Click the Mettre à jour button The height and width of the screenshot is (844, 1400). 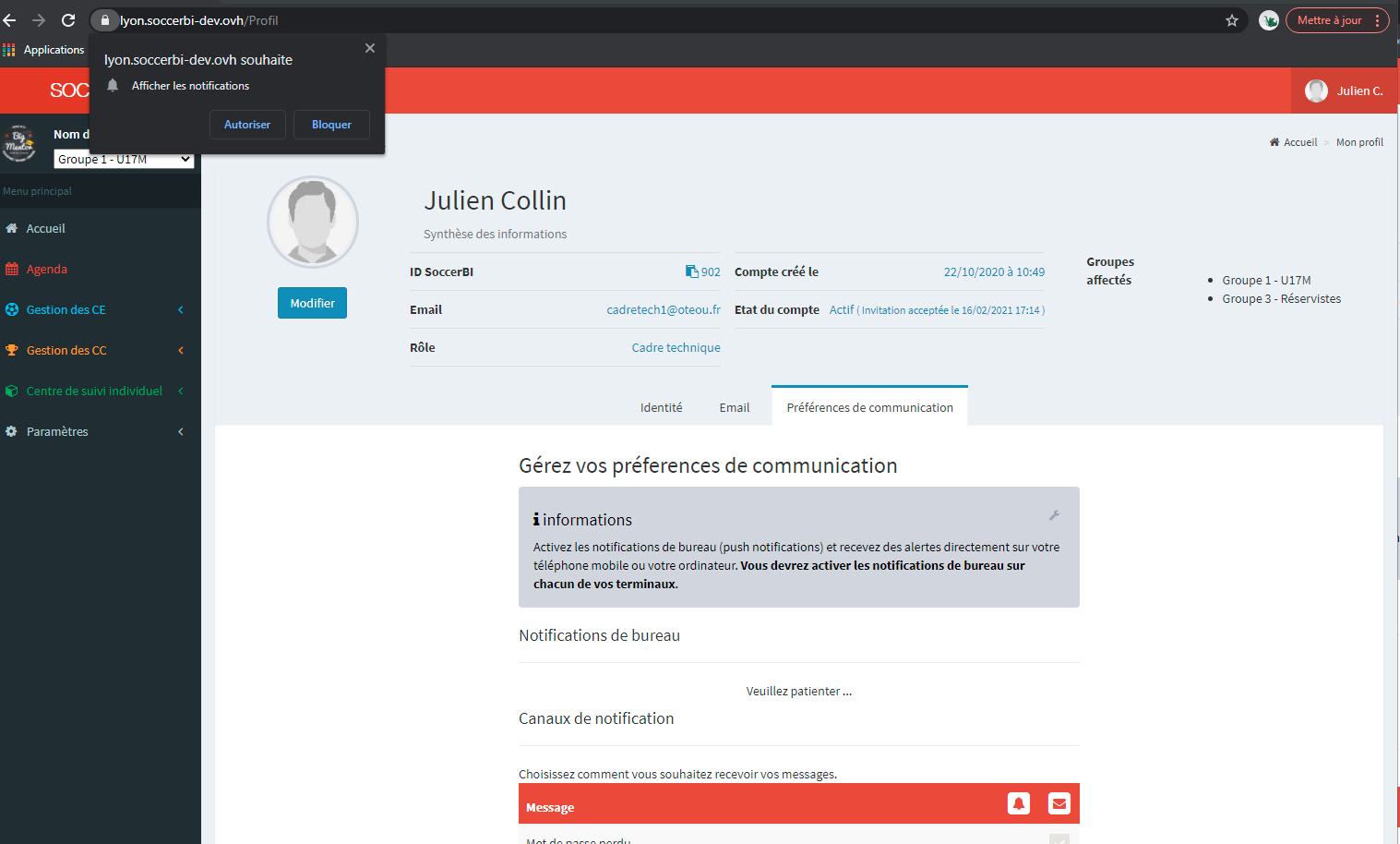(x=1329, y=20)
